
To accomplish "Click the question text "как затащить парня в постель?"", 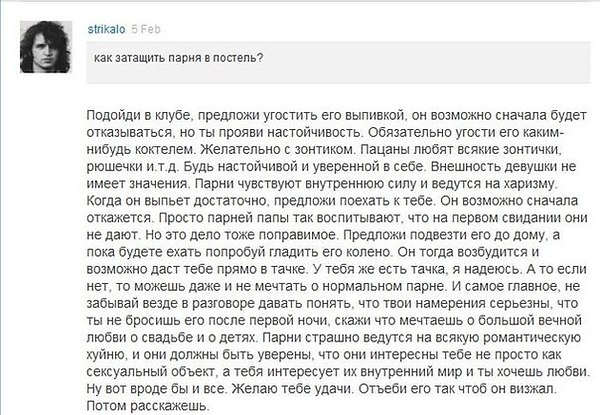I will click(x=179, y=58).
